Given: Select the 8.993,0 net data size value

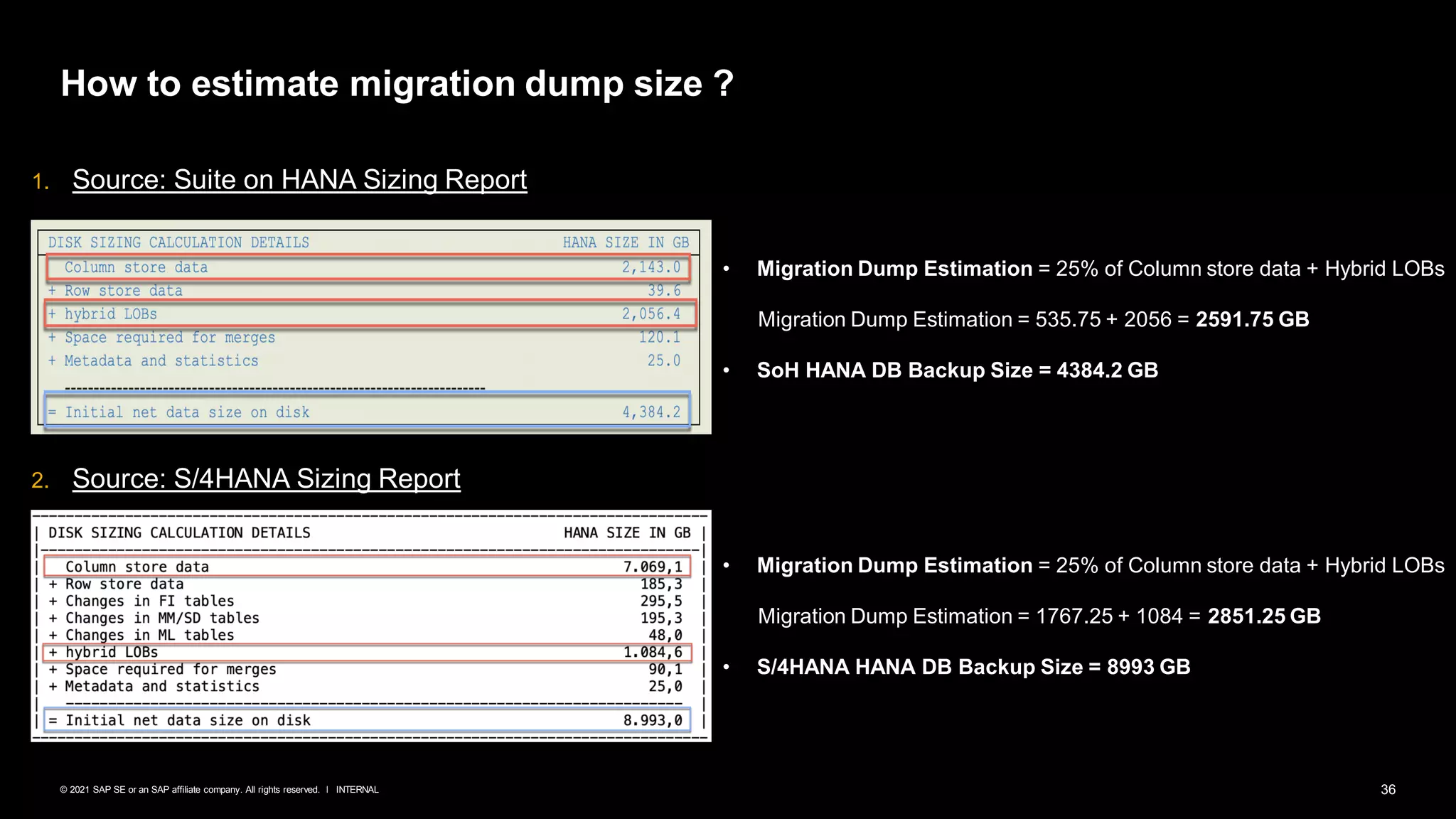Looking at the screenshot, I should point(653,721).
